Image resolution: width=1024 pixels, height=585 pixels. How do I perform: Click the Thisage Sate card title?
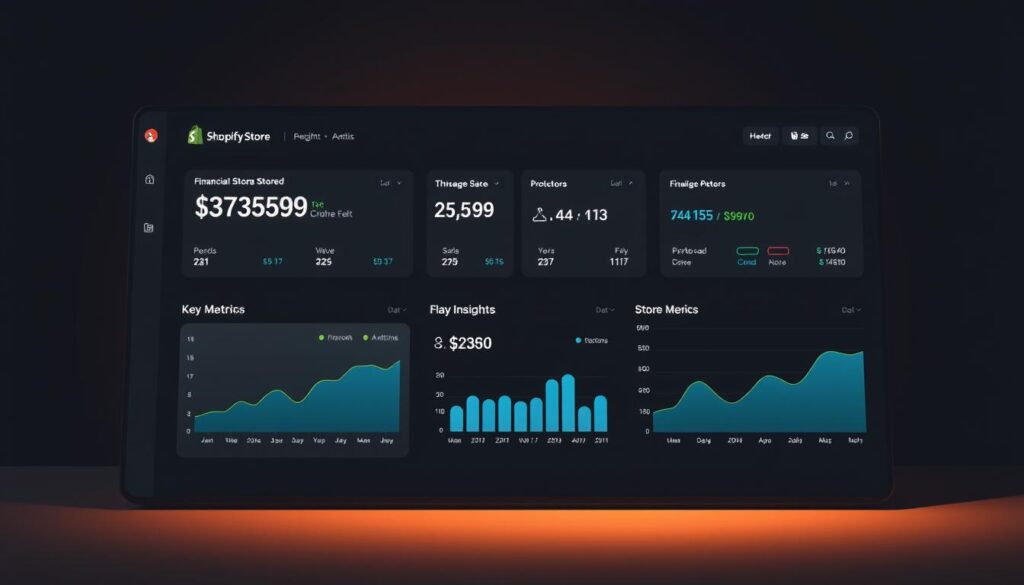[461, 184]
